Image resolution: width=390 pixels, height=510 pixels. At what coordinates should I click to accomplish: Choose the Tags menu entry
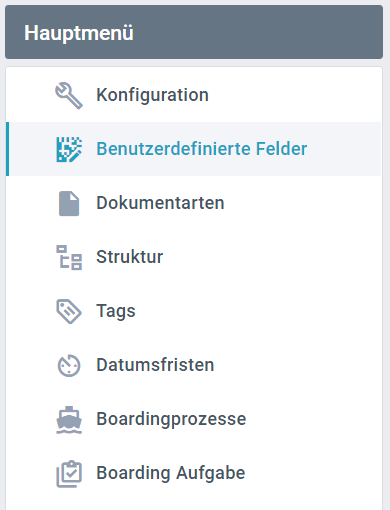click(x=194, y=311)
